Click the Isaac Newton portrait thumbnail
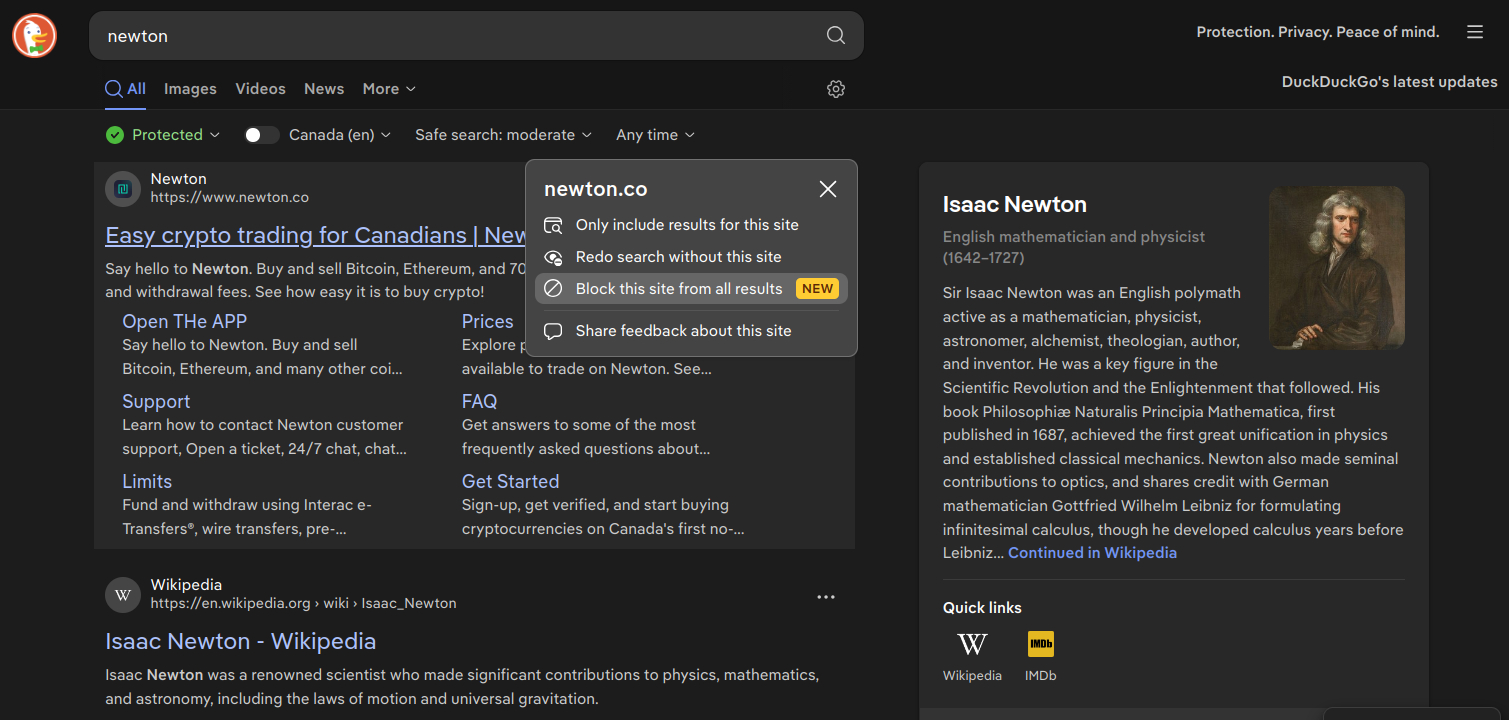 click(x=1336, y=267)
